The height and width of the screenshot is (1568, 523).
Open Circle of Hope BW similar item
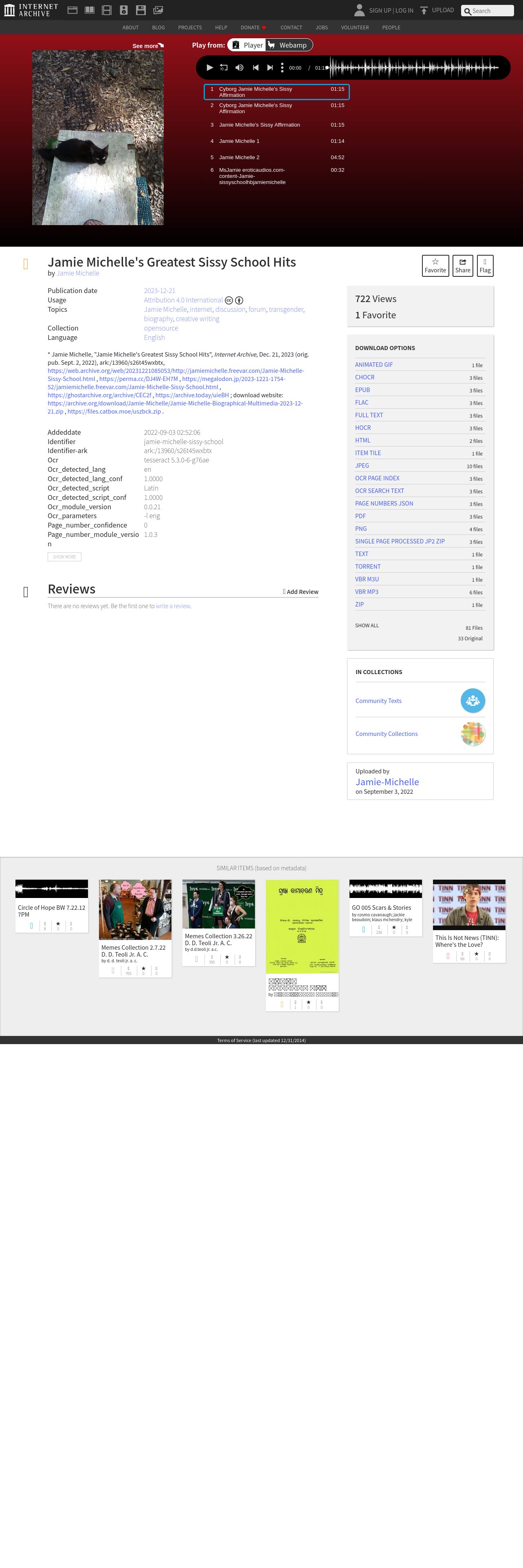pyautogui.click(x=52, y=906)
